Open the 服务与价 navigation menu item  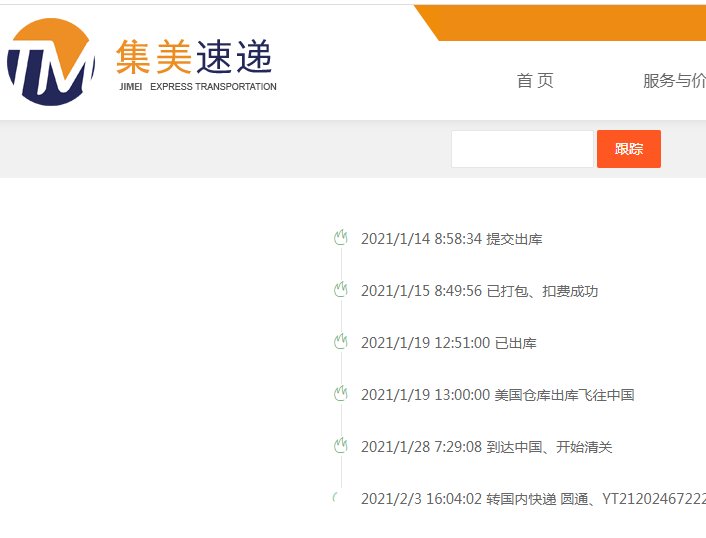click(674, 81)
